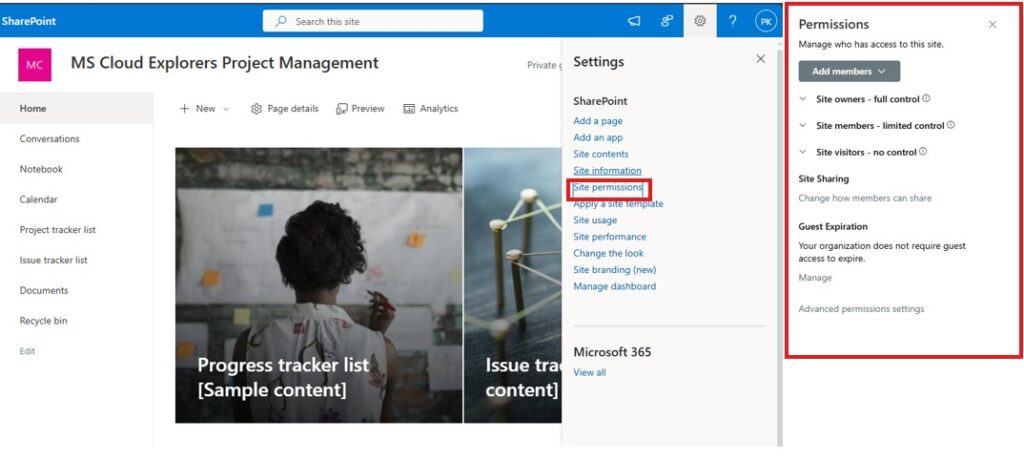Click the share network icon in header
This screenshot has height=460, width=1024.
point(667,21)
